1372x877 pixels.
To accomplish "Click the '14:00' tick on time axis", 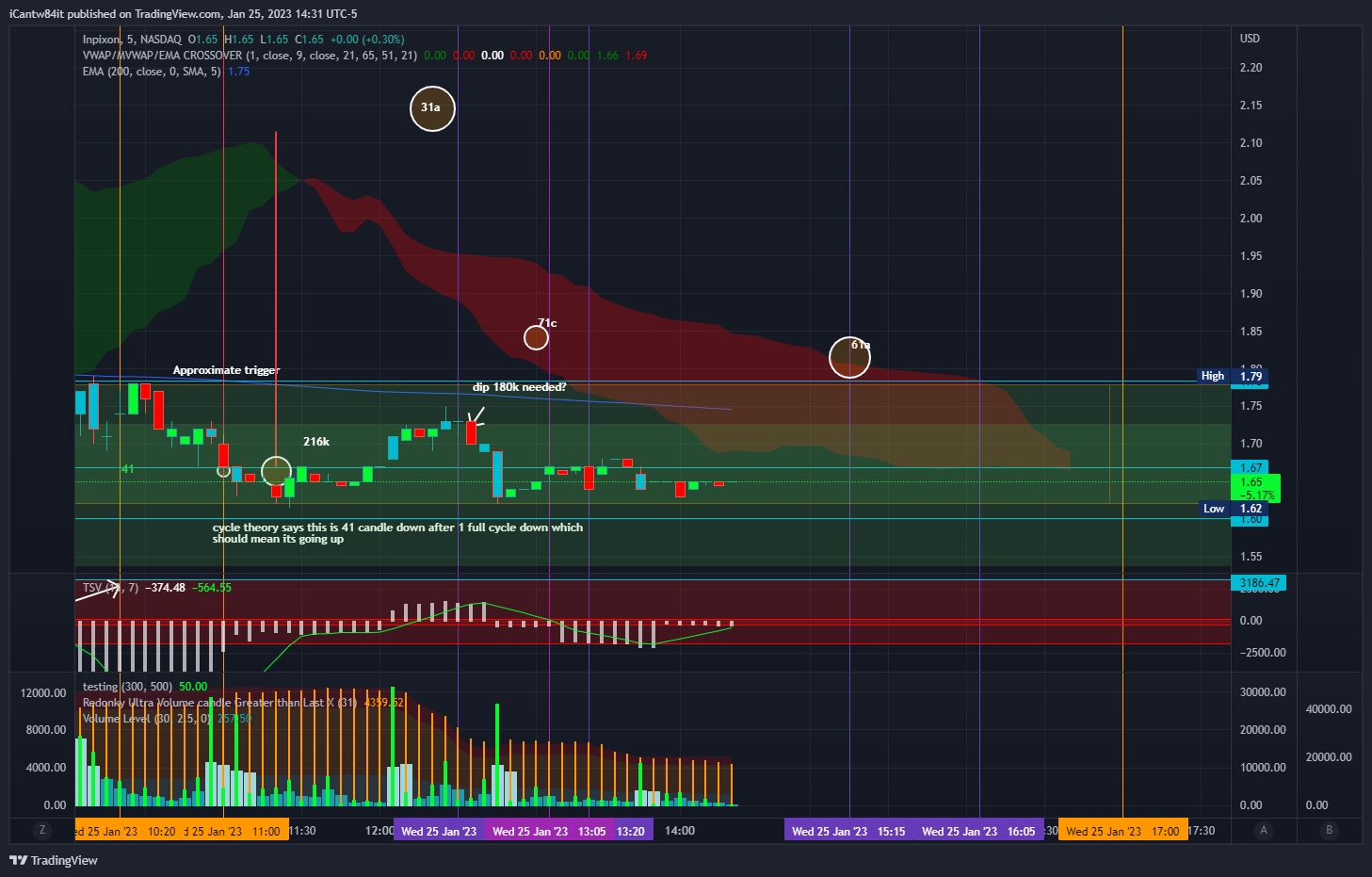I will (680, 831).
